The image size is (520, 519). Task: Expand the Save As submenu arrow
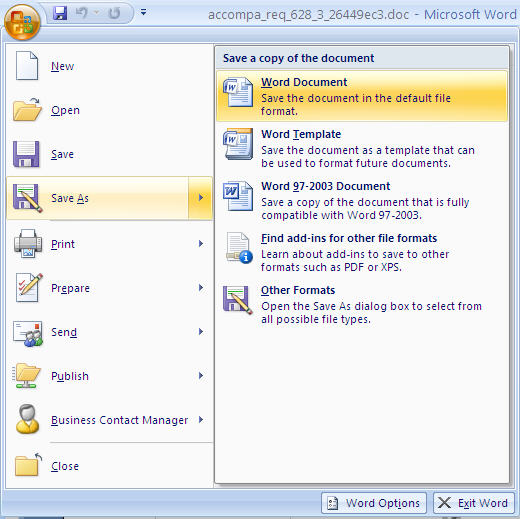point(200,198)
